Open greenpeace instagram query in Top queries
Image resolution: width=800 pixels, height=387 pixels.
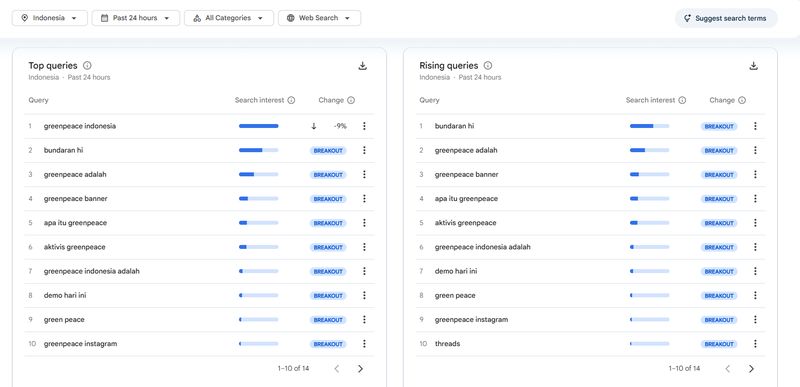click(x=81, y=344)
